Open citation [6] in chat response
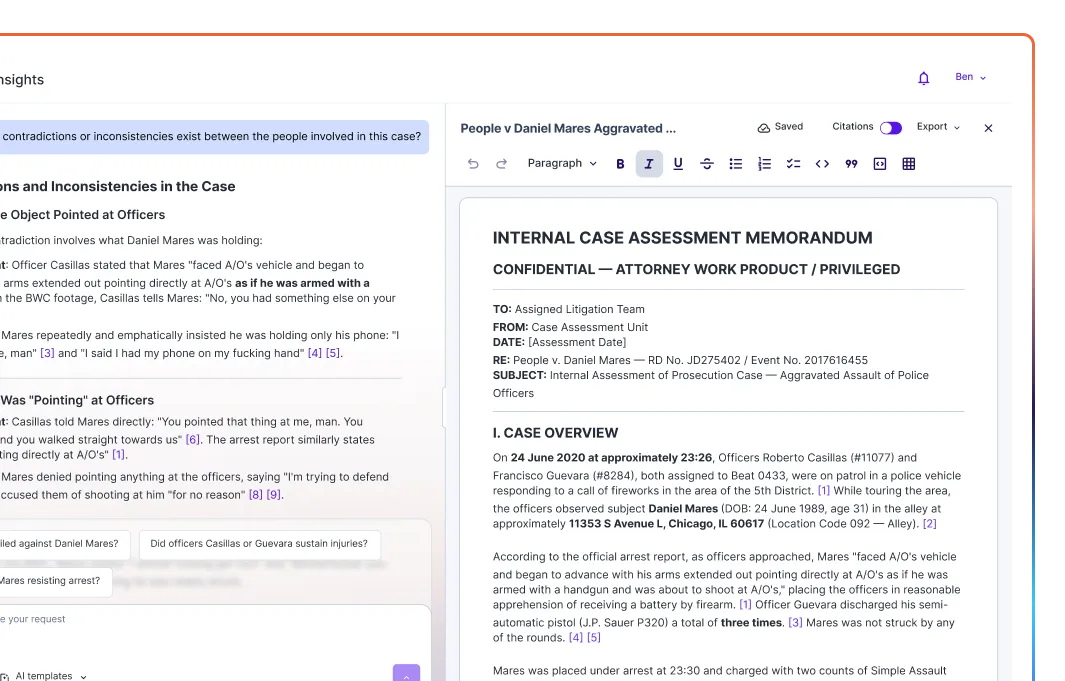 tap(193, 439)
